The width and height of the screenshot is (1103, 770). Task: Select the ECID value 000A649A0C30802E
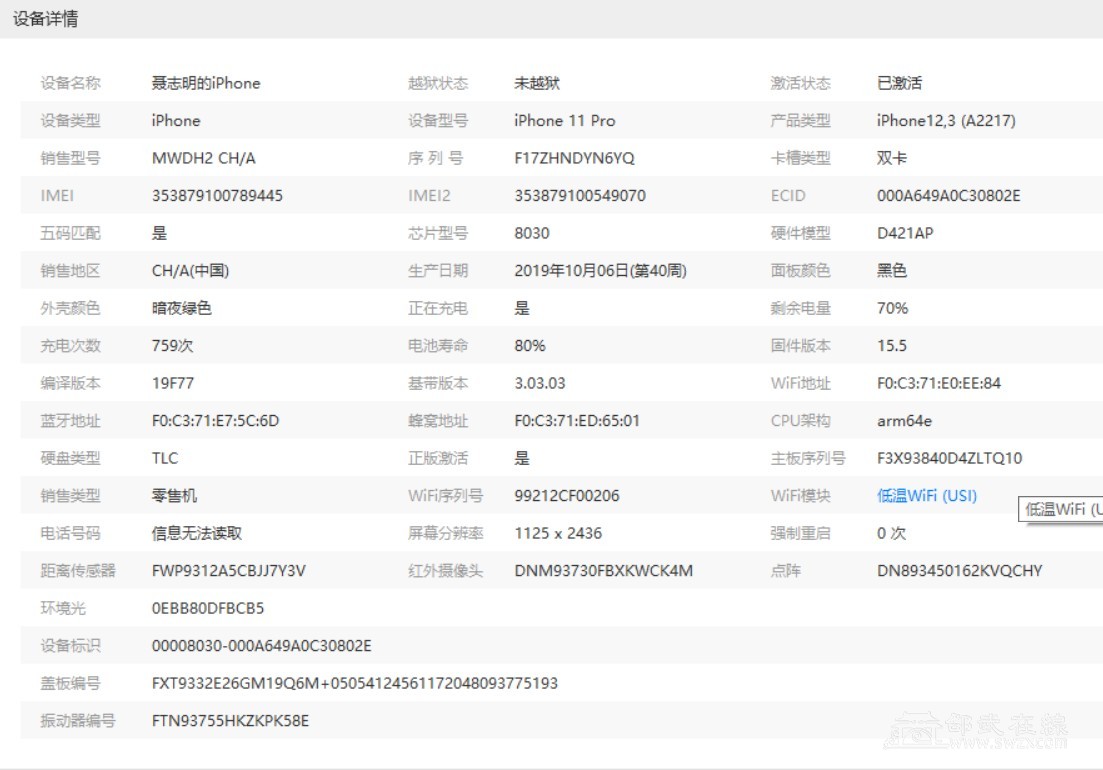(x=948, y=196)
